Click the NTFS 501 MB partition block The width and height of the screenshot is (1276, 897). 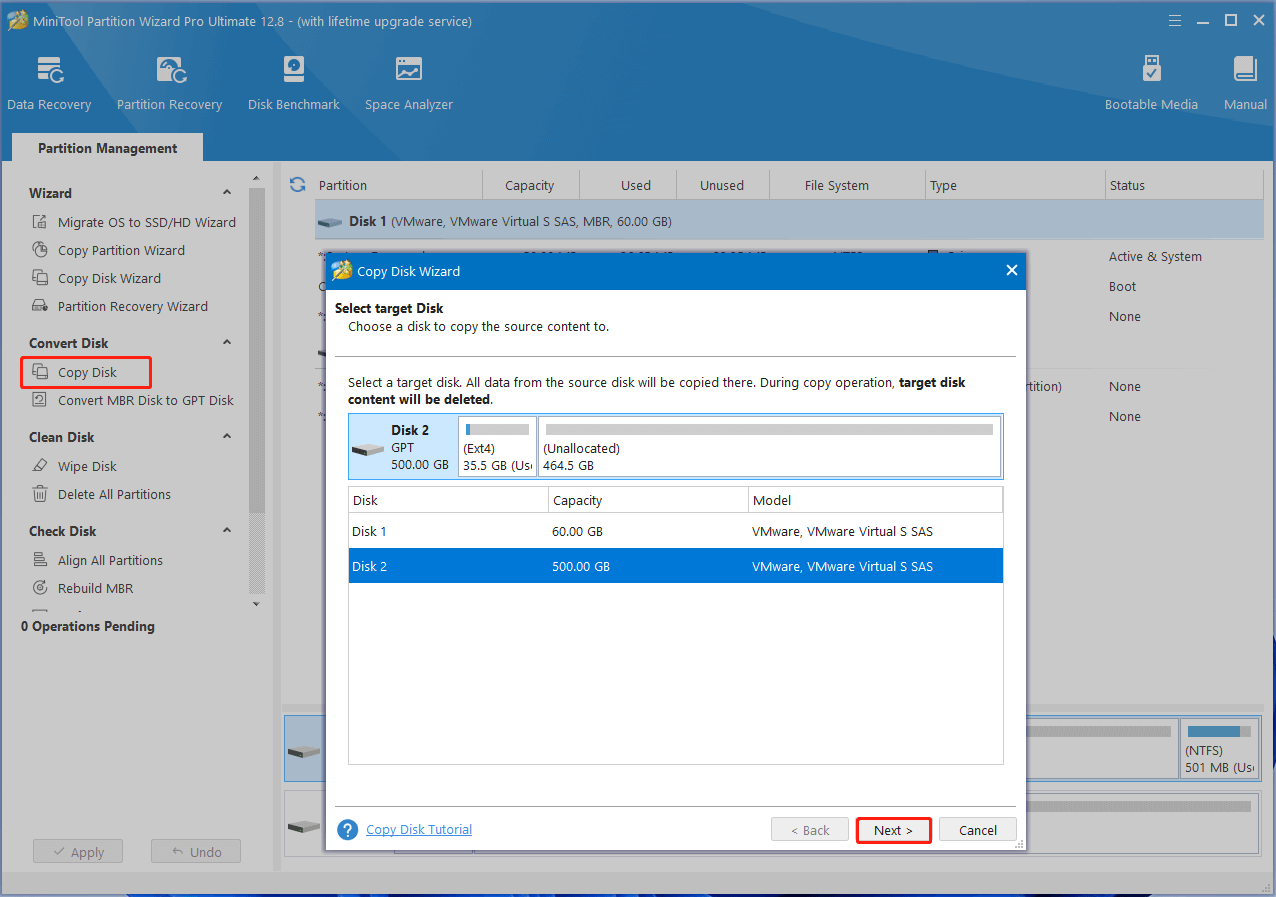1220,749
